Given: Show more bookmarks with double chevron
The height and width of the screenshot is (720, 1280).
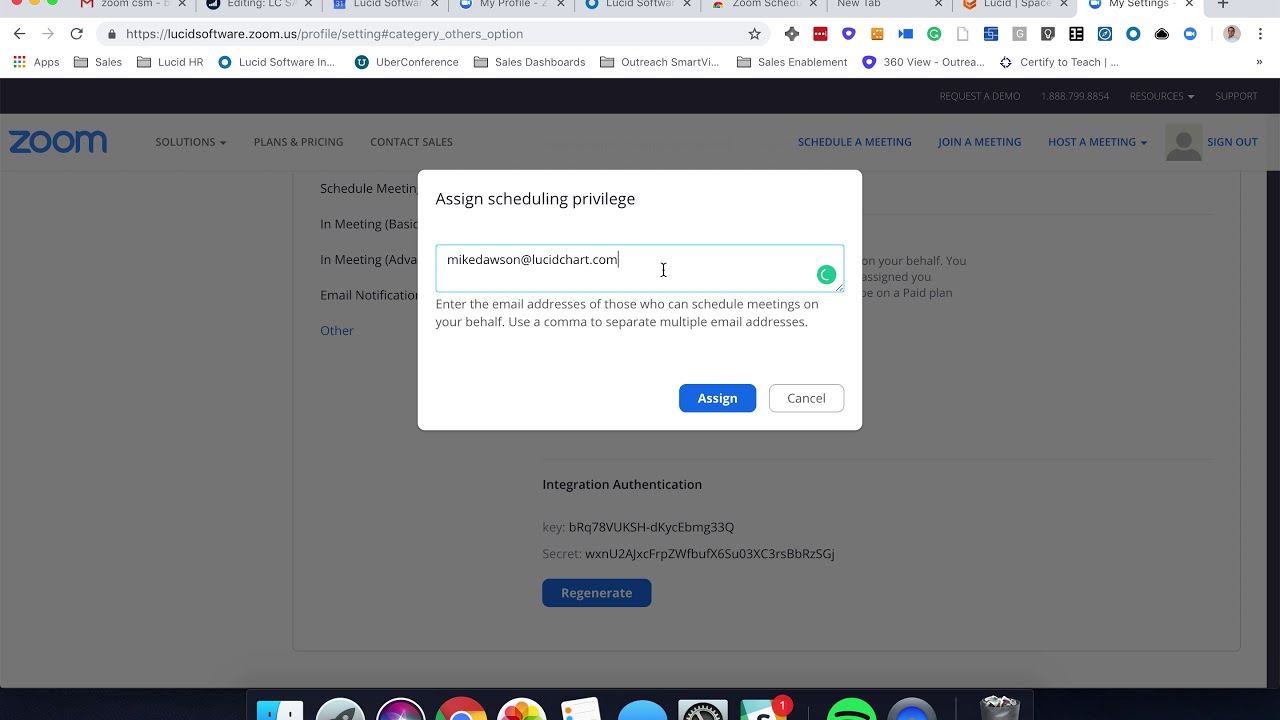Looking at the screenshot, I should tap(1259, 62).
